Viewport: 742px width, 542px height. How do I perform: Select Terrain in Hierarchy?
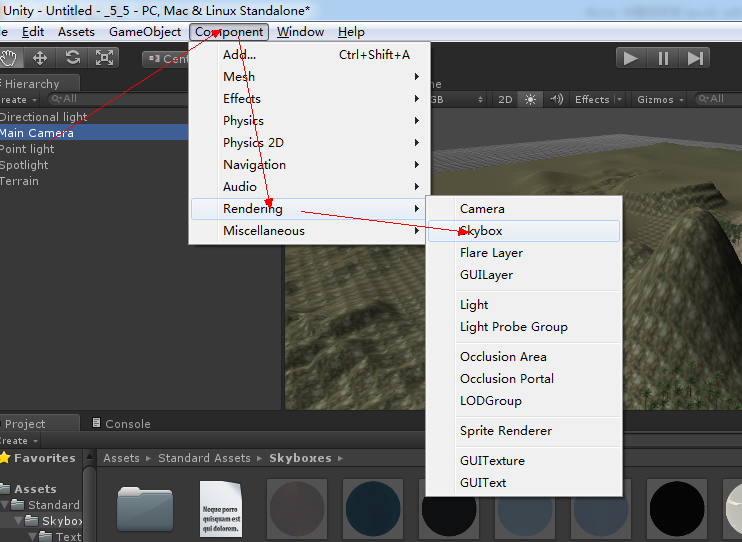coord(94,181)
